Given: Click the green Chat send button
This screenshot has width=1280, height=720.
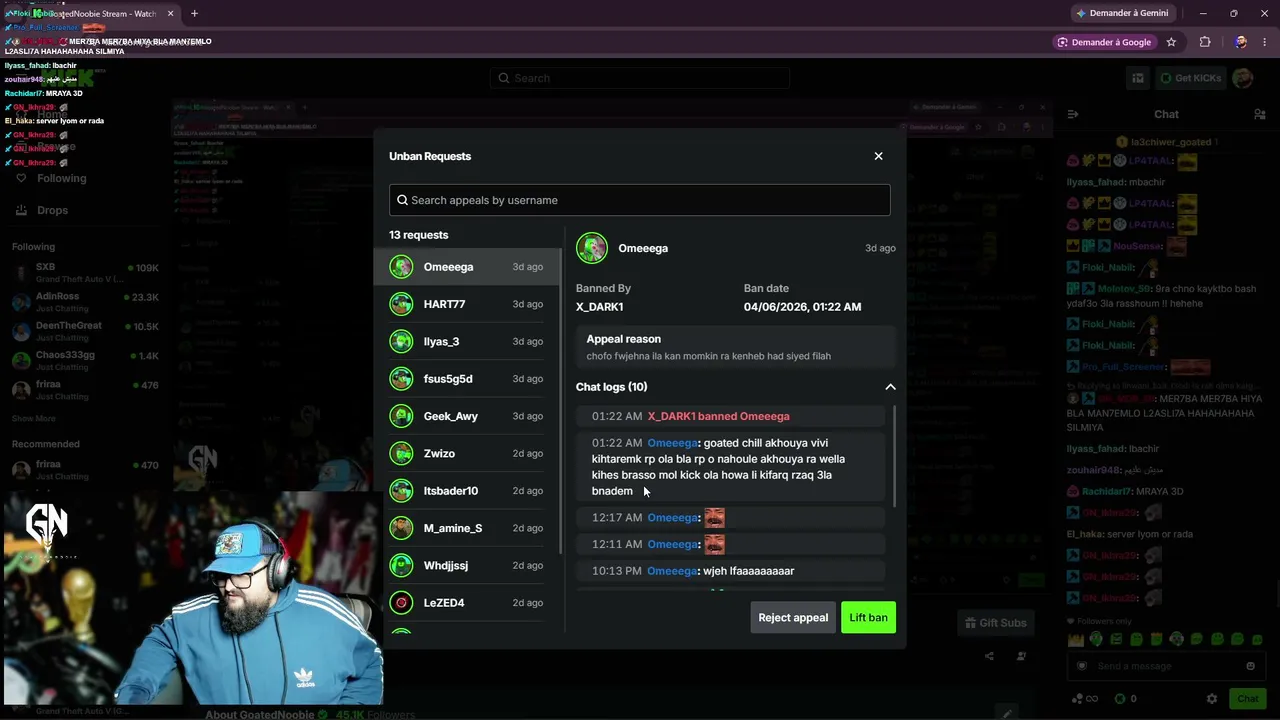Looking at the screenshot, I should point(1248,699).
